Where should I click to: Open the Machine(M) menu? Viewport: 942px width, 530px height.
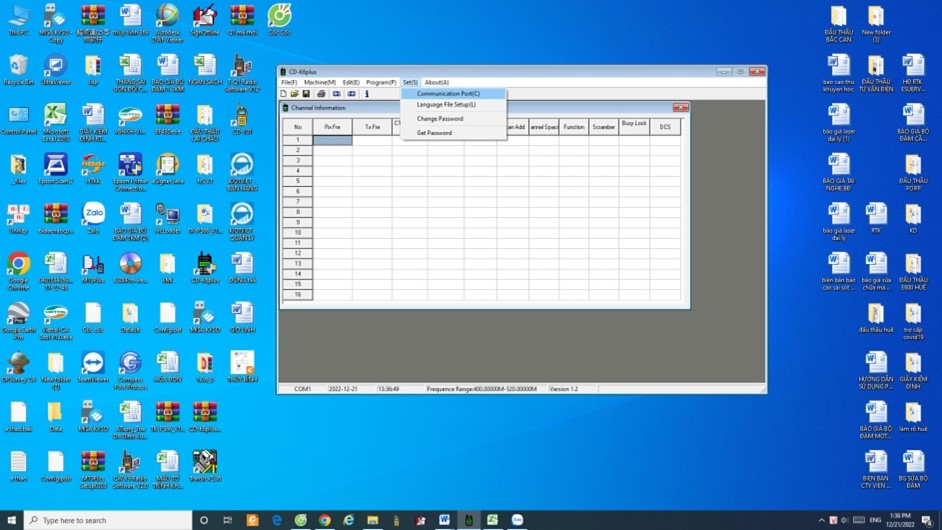coord(320,83)
